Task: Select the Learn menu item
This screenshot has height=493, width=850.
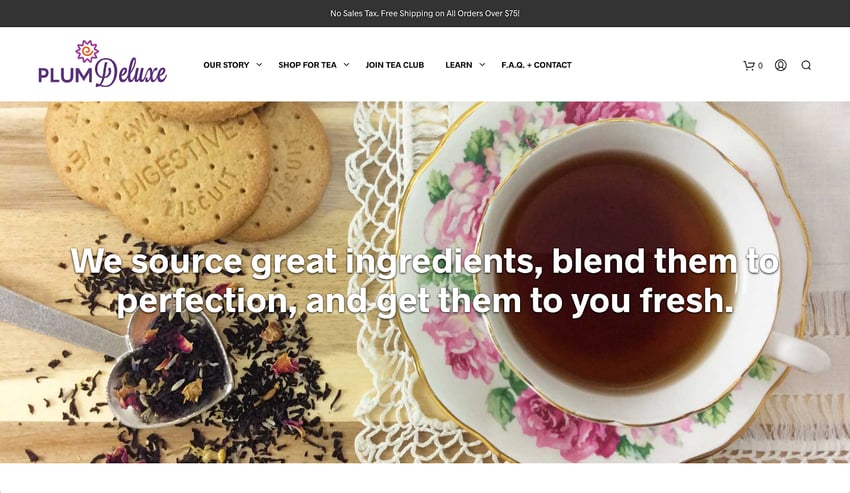Action: tap(459, 65)
